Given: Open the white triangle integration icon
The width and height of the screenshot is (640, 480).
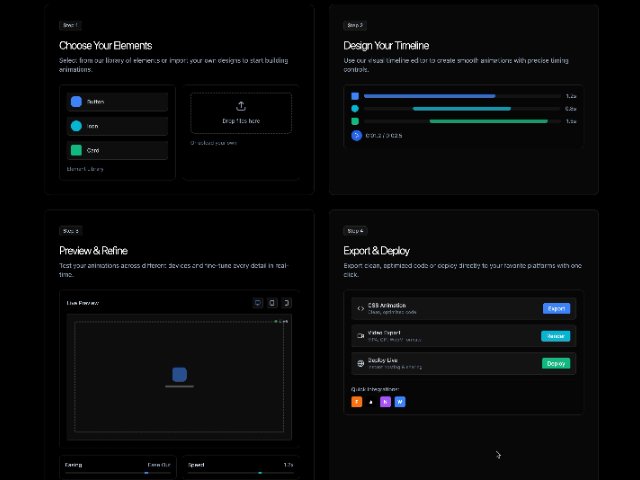Looking at the screenshot, I should click(371, 402).
